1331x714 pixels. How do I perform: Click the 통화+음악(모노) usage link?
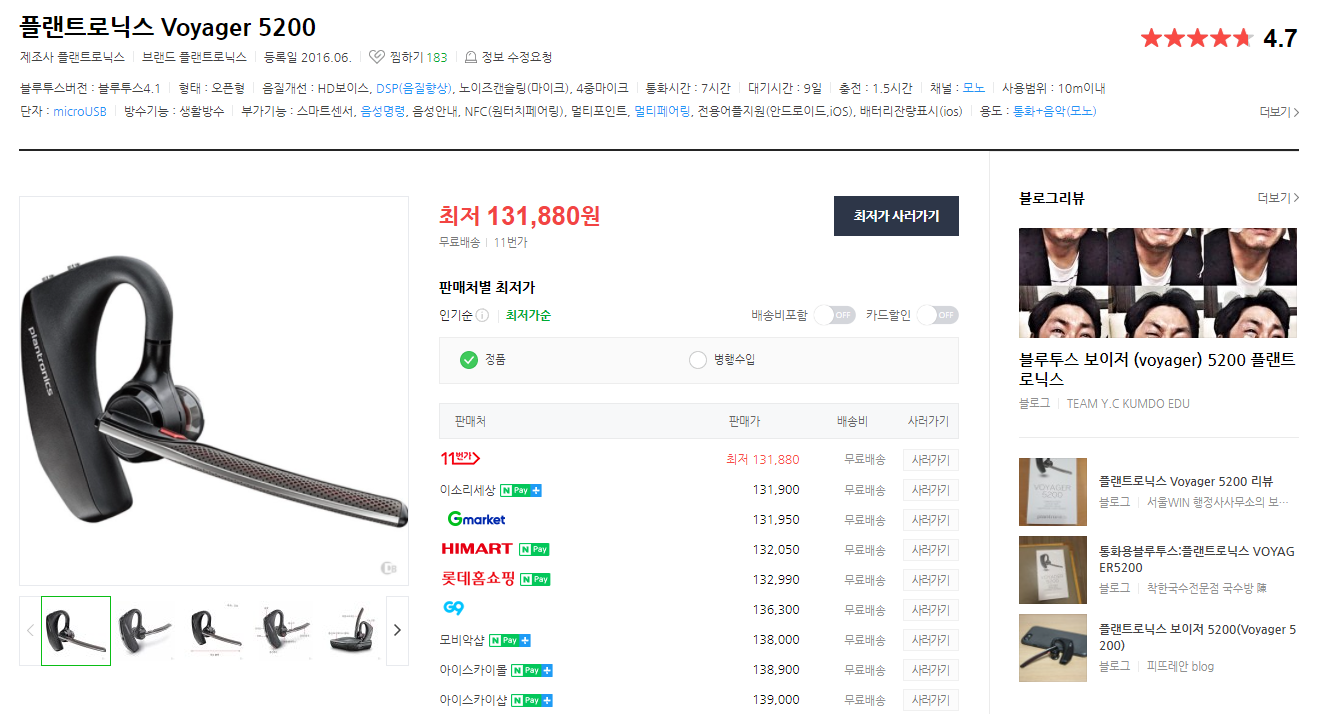[x=1054, y=112]
